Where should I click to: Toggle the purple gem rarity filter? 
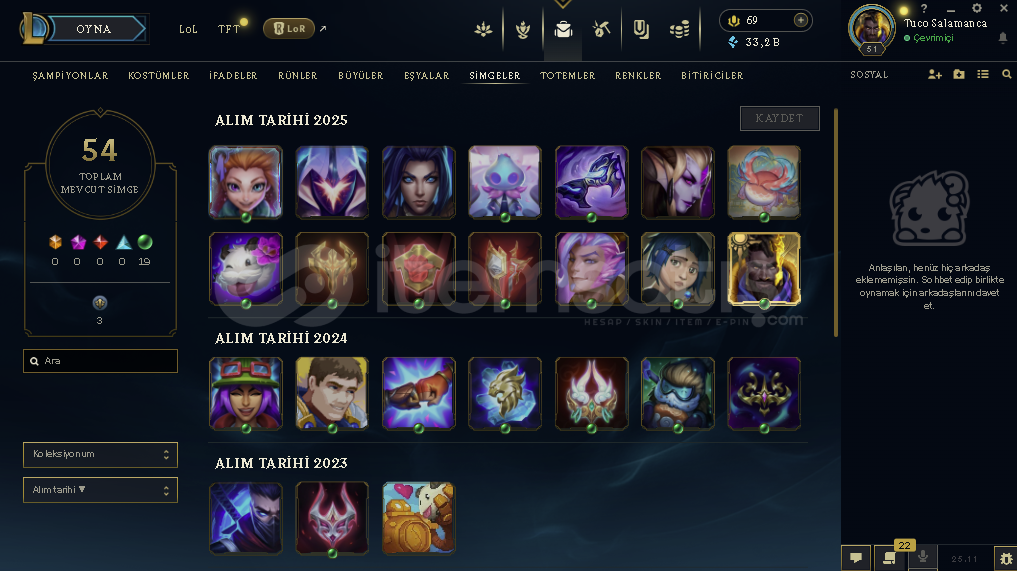[78, 243]
